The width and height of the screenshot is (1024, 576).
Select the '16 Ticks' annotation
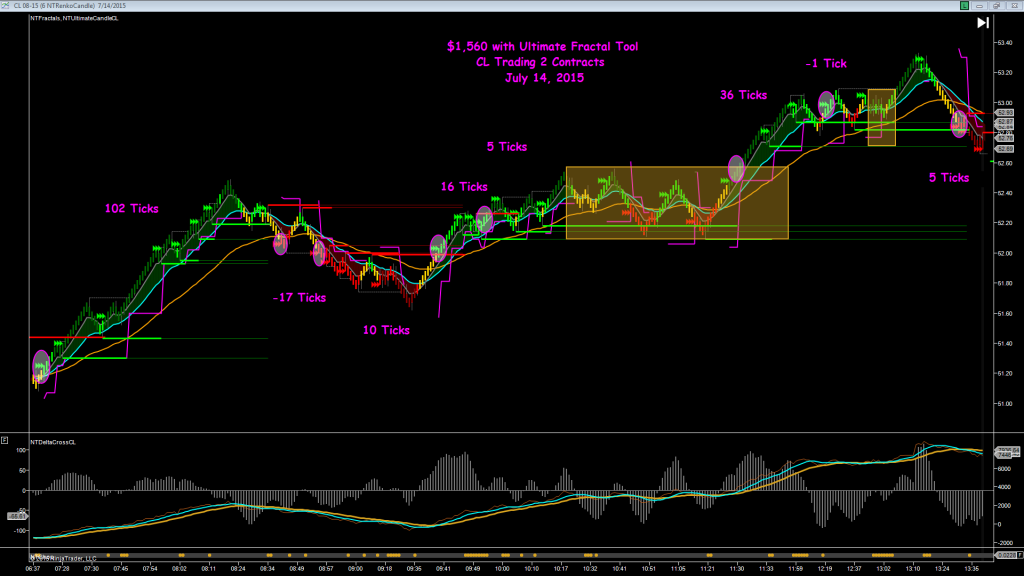click(464, 187)
